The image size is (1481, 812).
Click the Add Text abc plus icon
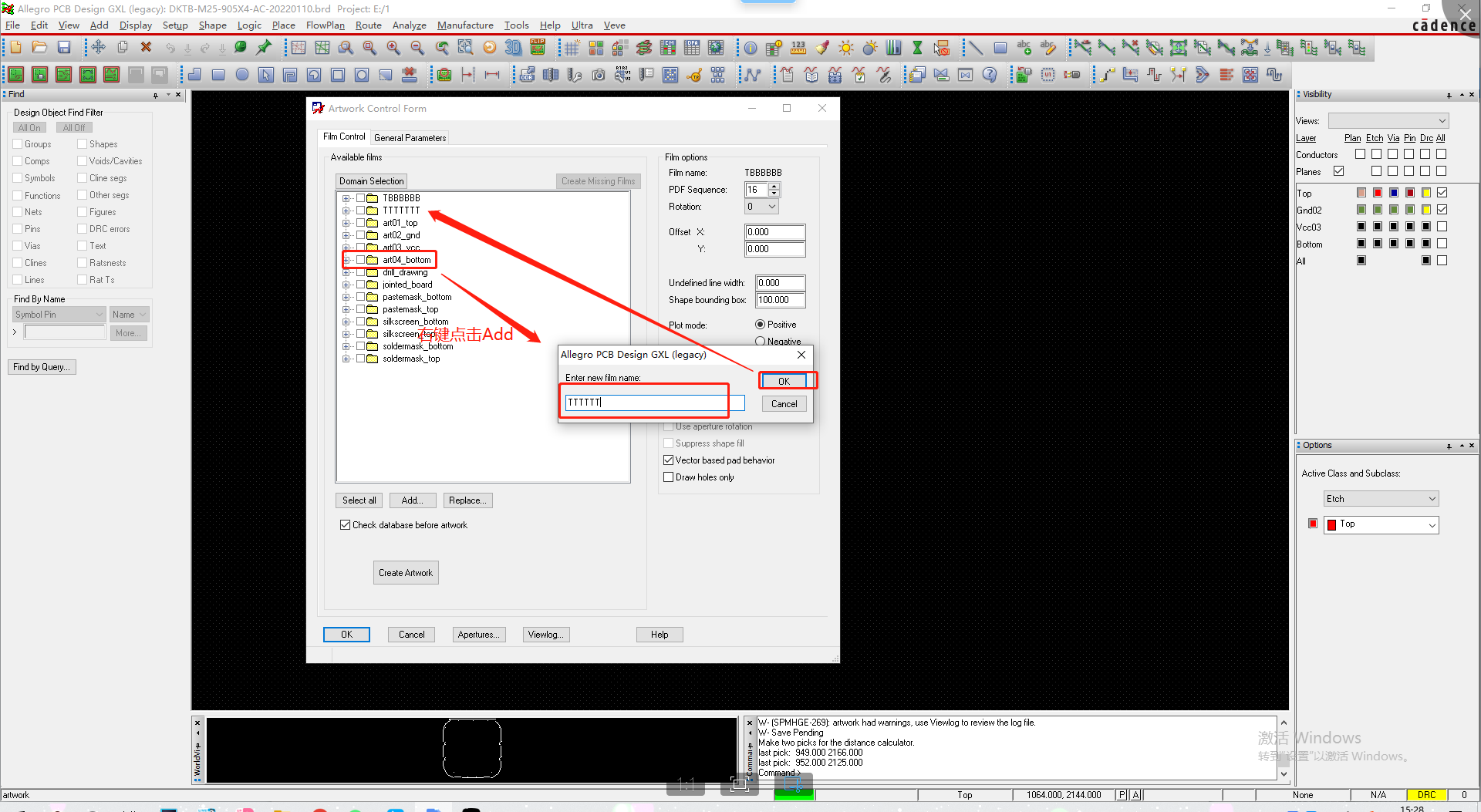[1024, 48]
